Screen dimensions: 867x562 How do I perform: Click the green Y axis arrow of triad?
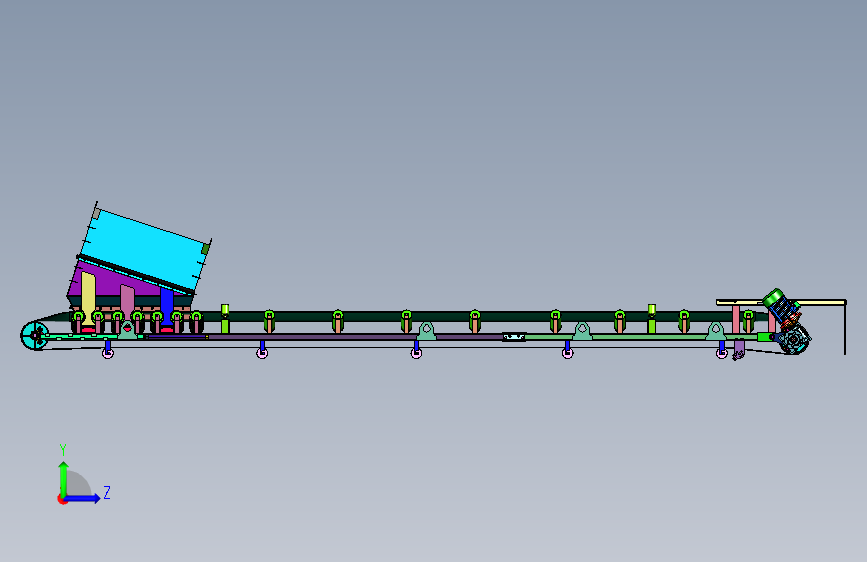(x=64, y=478)
